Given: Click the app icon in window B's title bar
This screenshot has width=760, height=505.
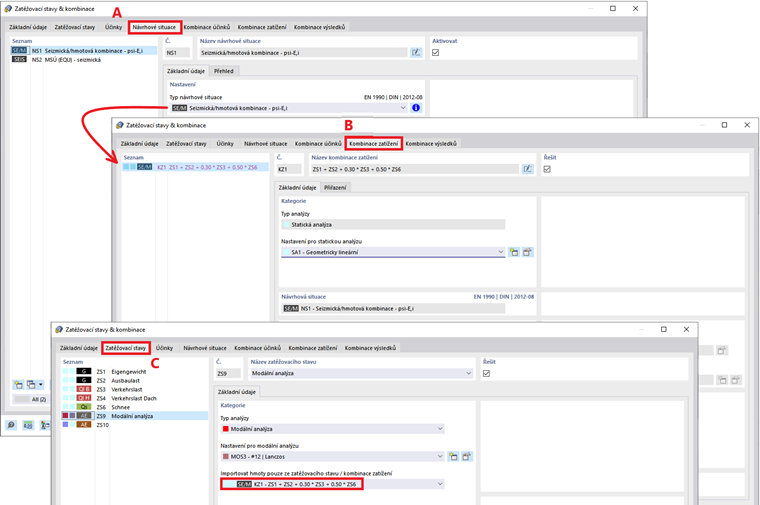Looking at the screenshot, I should point(120,125).
